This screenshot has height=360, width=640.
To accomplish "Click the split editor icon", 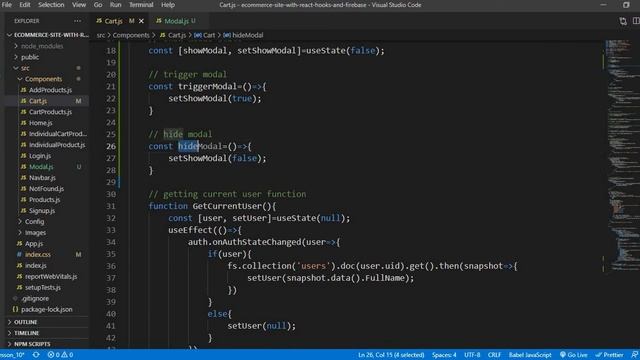I will coord(636,21).
